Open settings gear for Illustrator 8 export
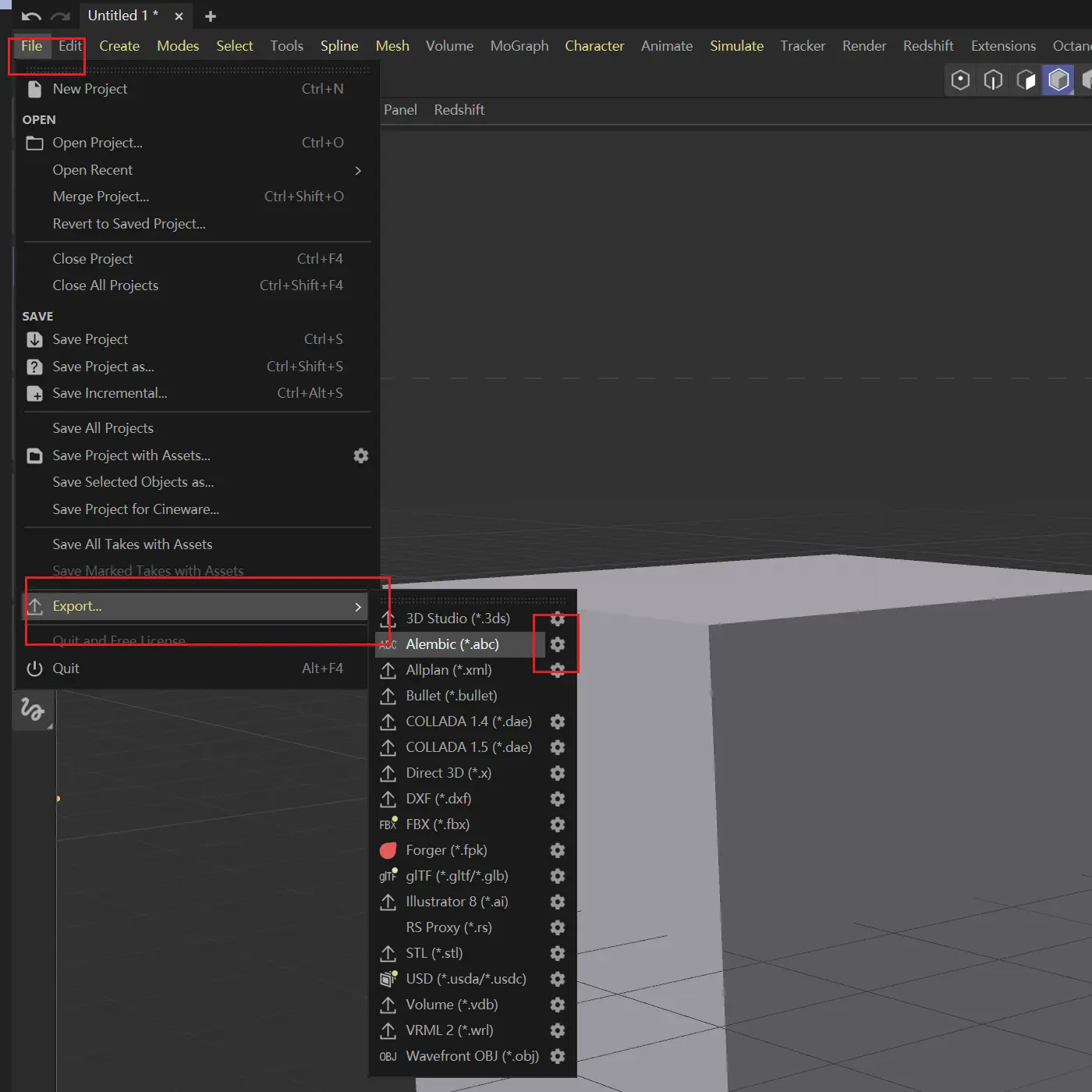The width and height of the screenshot is (1092, 1092). pyautogui.click(x=558, y=902)
